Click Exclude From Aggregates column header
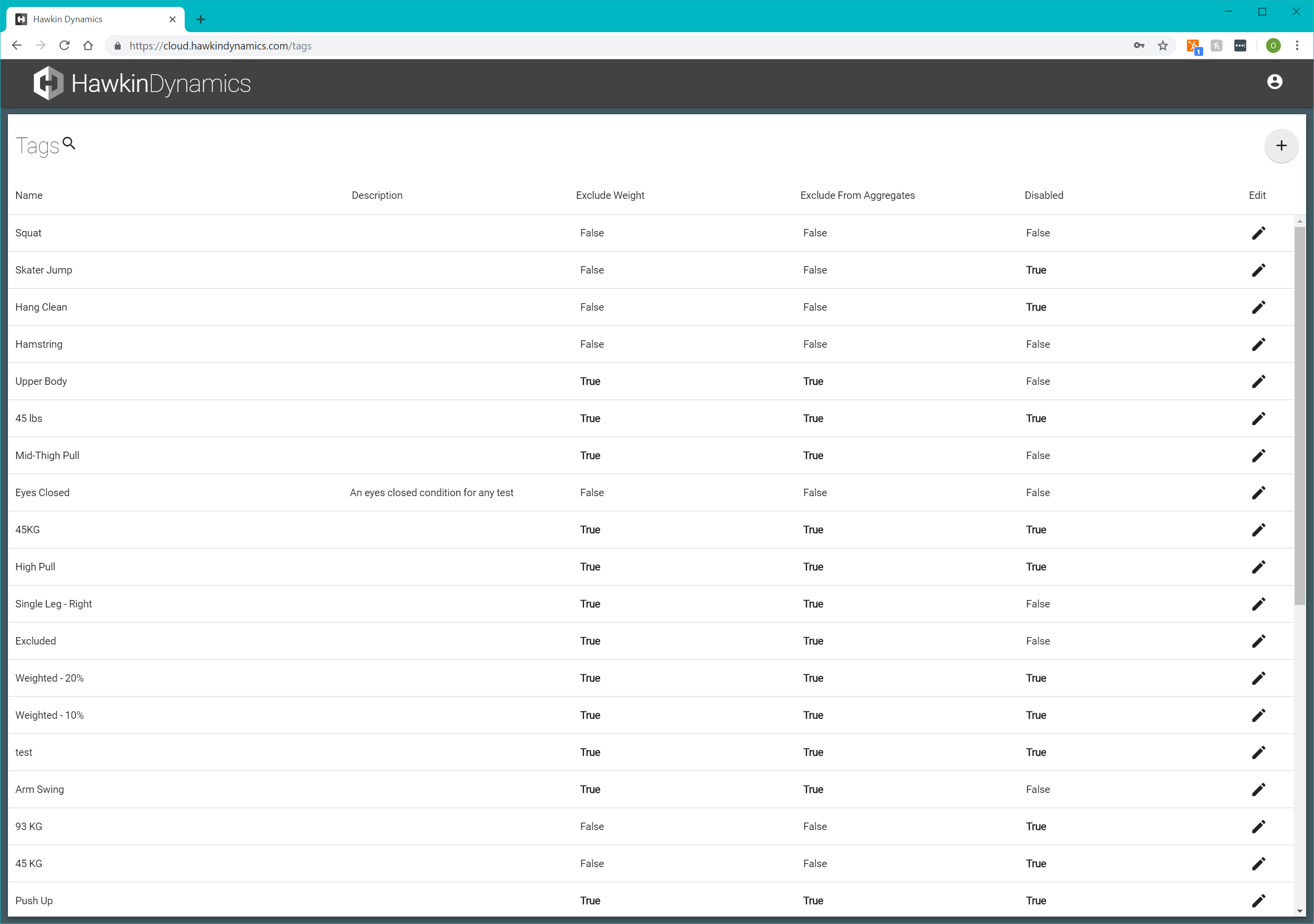The image size is (1314, 924). point(858,195)
